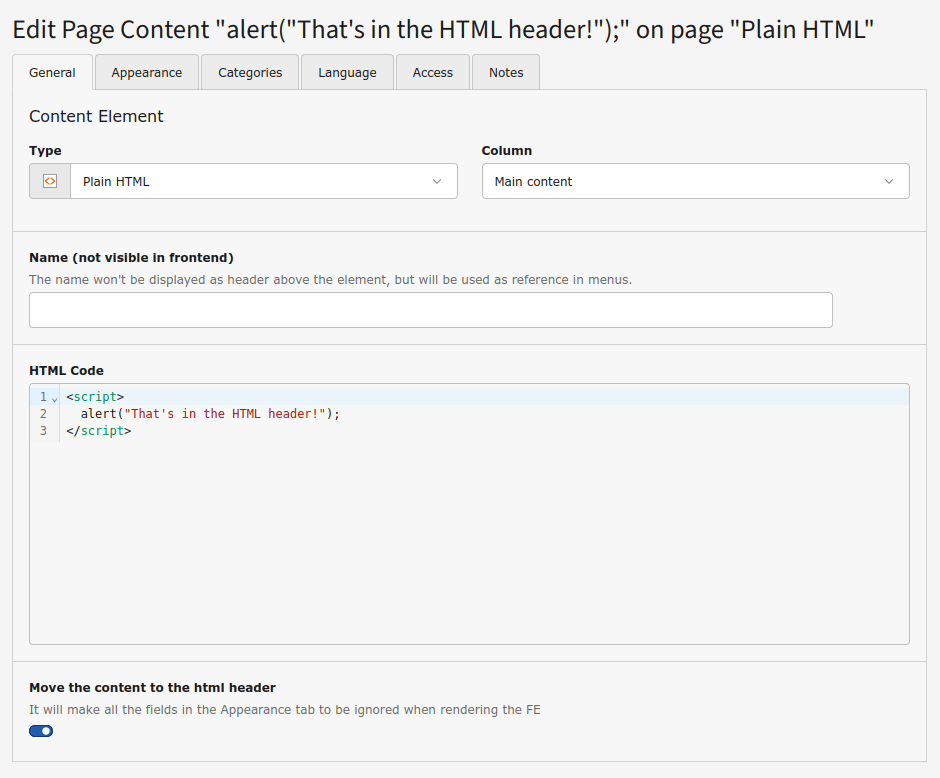
Task: Disable the move content to html header toggle
Action: [41, 731]
